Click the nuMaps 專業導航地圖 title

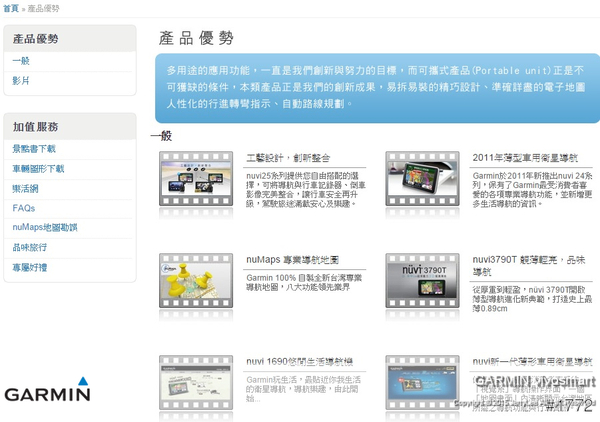(292, 260)
